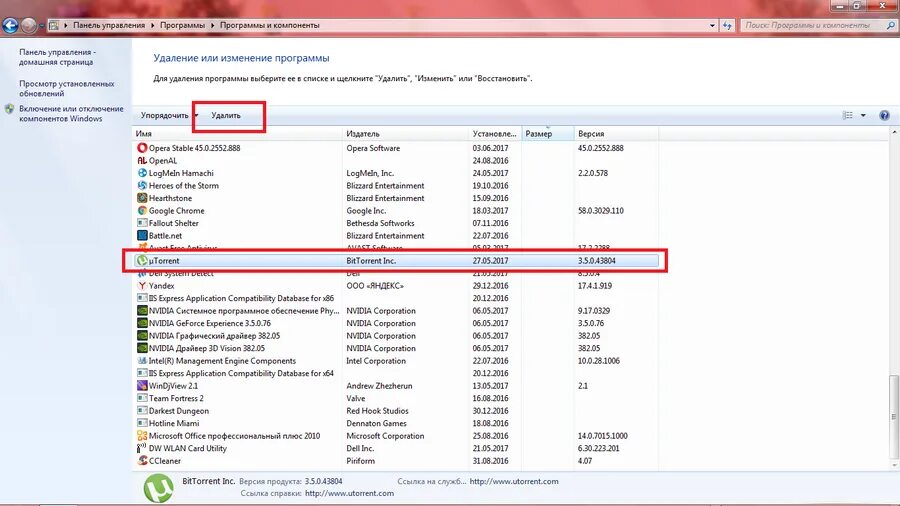Expand the view options dropdown arrow
The width and height of the screenshot is (900, 506).
(x=863, y=115)
